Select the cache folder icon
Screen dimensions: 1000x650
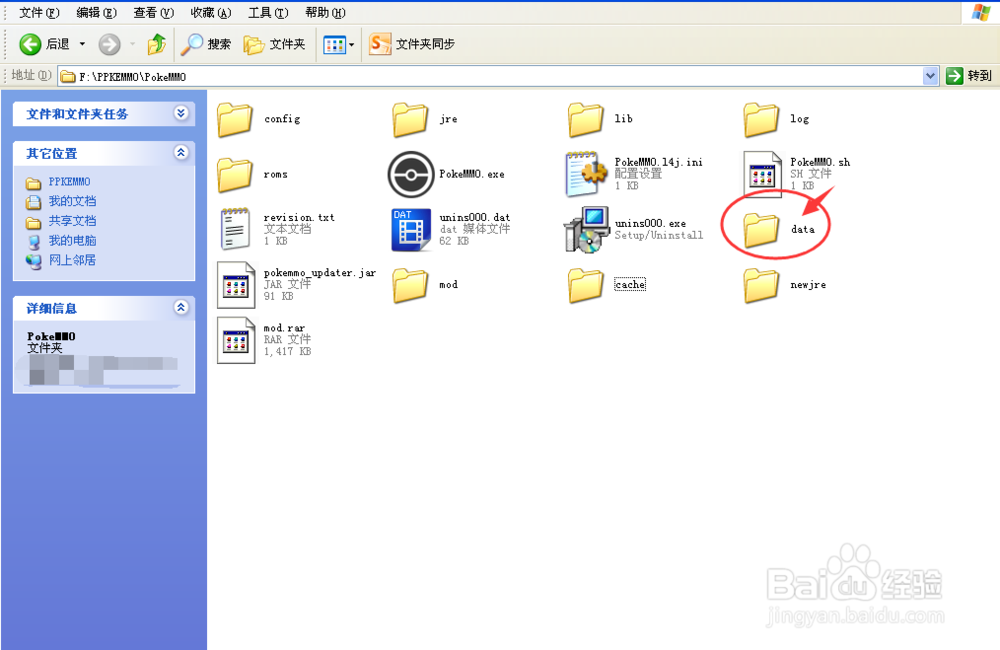point(585,285)
